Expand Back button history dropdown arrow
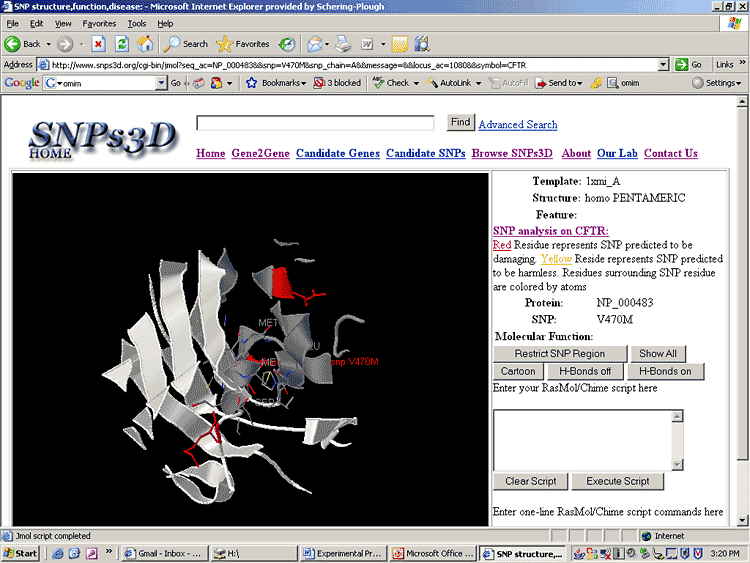Screen dimensions: 750x563 48,44
